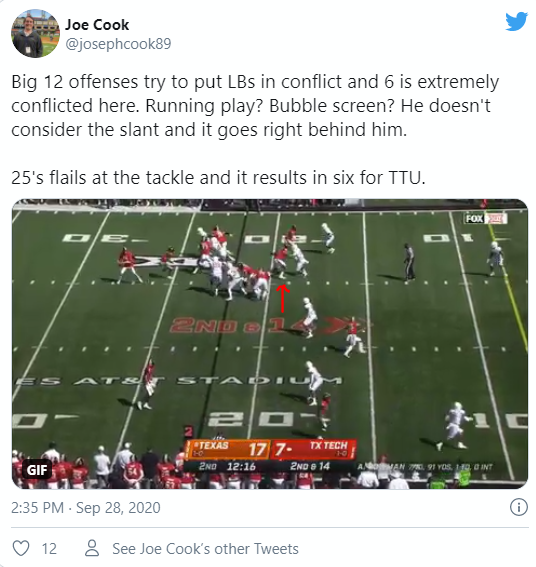Open the Joe Cook display name
This screenshot has width=536, height=567.
pos(97,25)
